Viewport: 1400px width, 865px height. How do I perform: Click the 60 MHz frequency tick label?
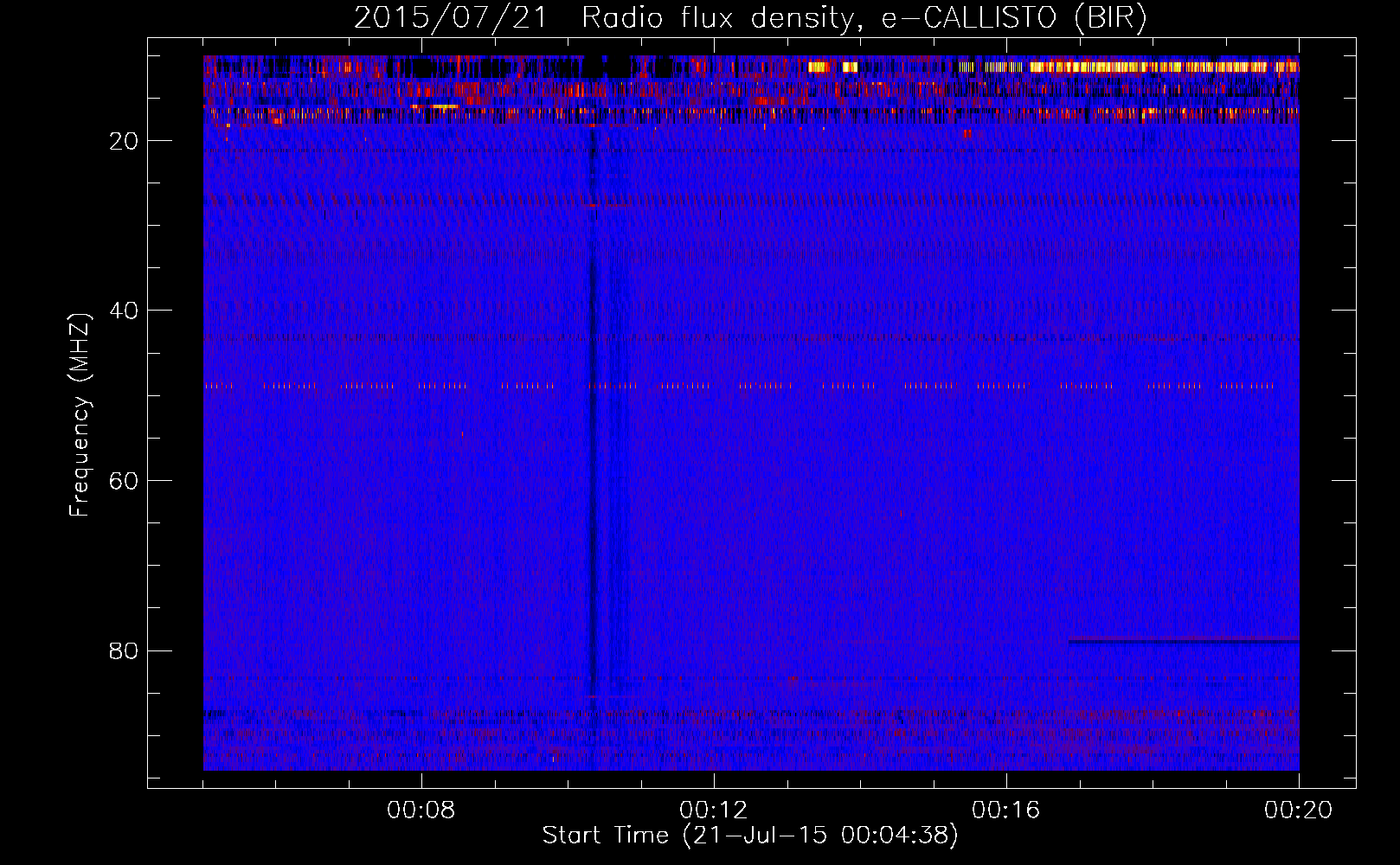pyautogui.click(x=124, y=481)
